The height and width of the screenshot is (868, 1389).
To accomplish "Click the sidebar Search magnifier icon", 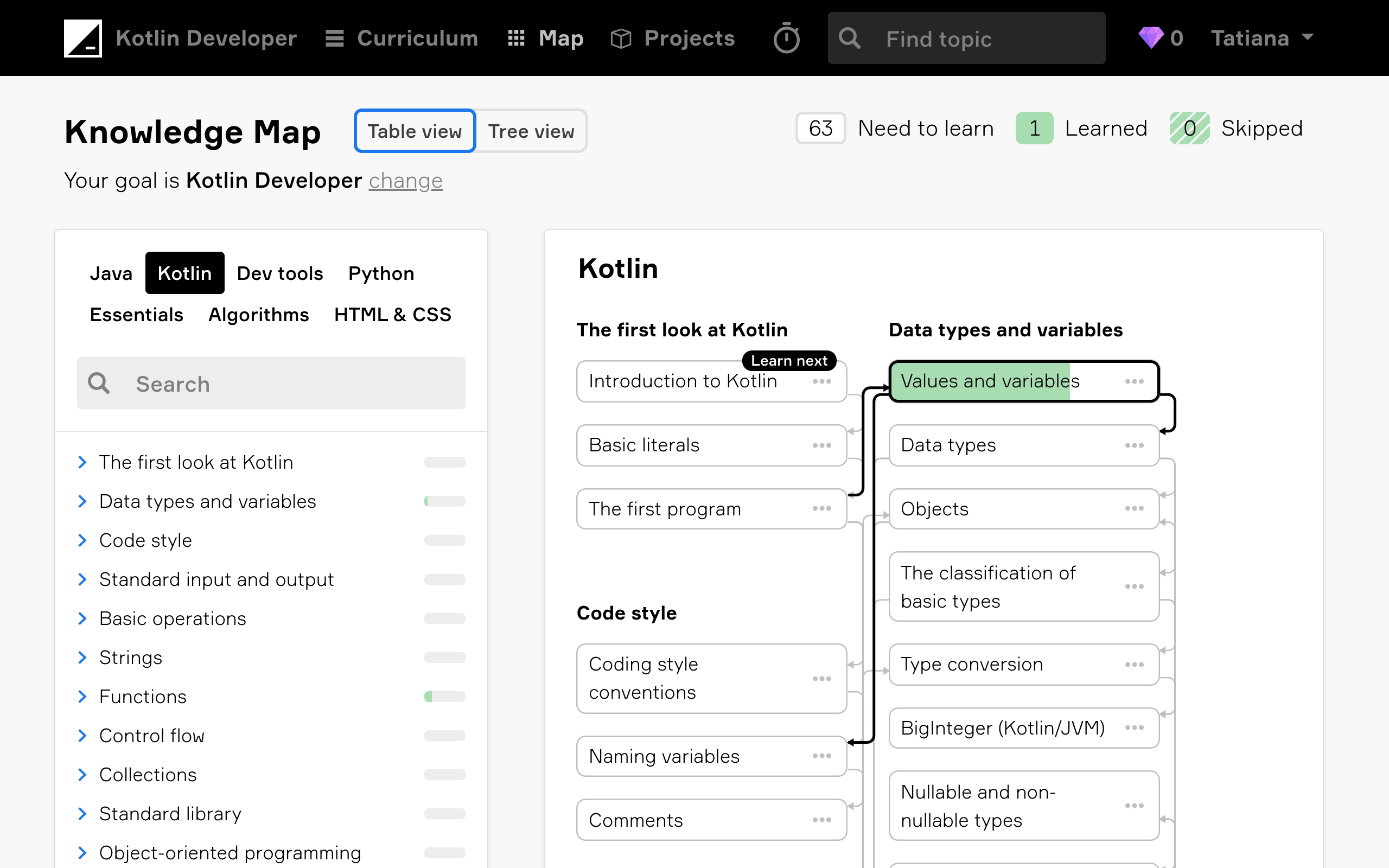I will (x=99, y=383).
